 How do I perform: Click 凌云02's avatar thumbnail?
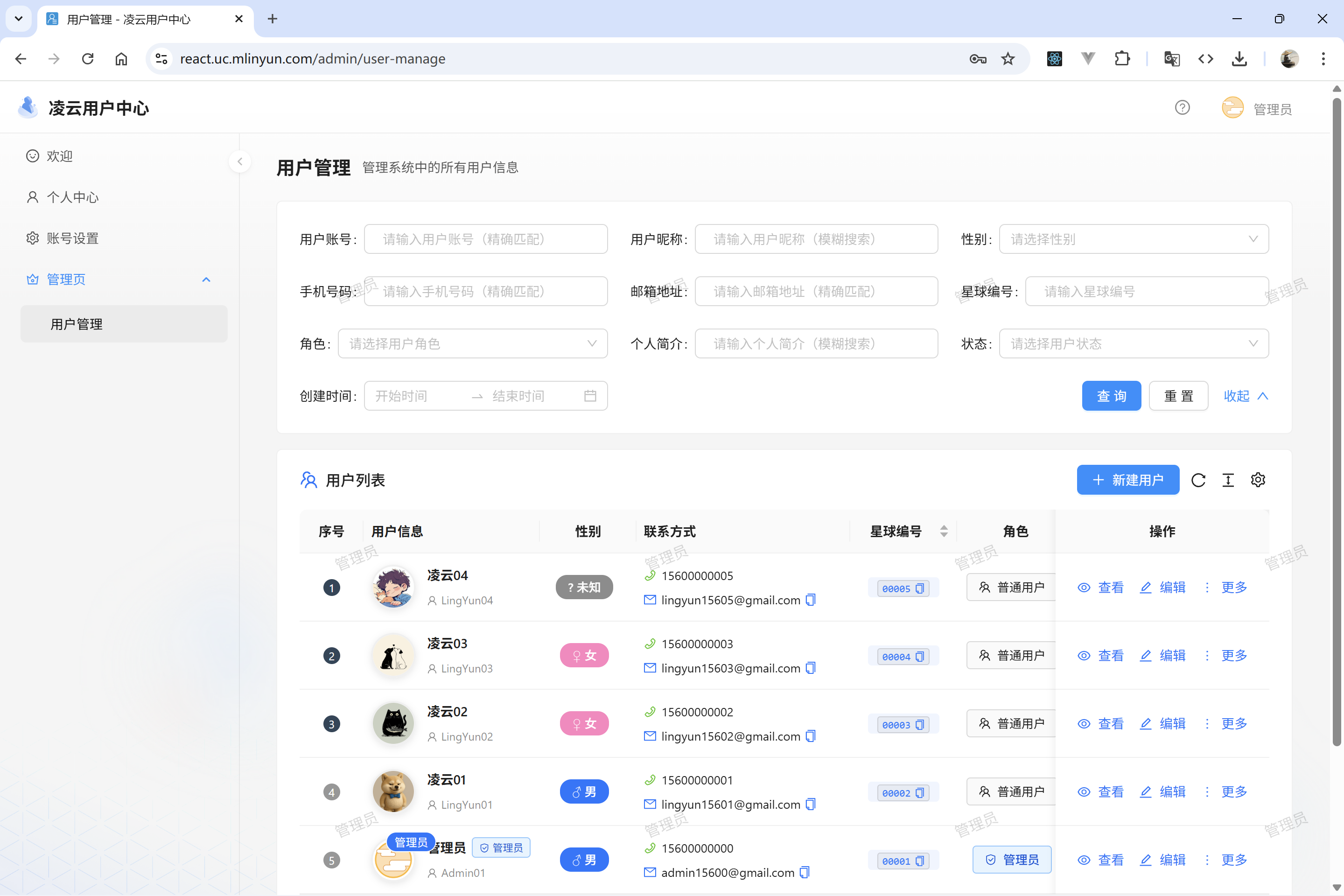tap(393, 723)
